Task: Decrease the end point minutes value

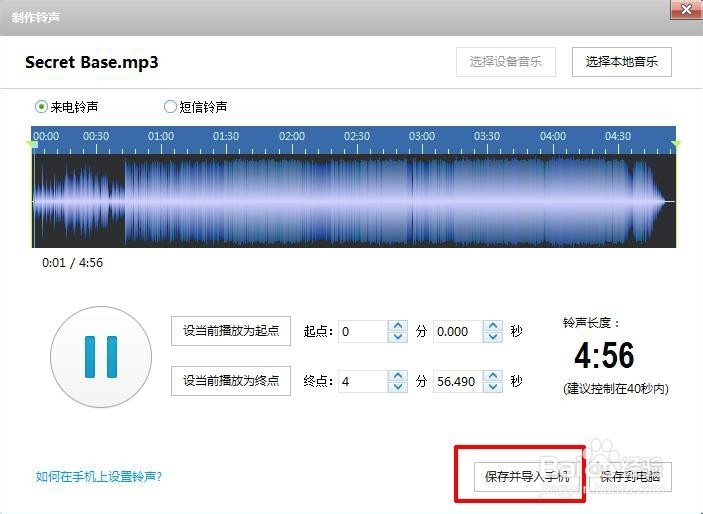Action: pos(398,386)
